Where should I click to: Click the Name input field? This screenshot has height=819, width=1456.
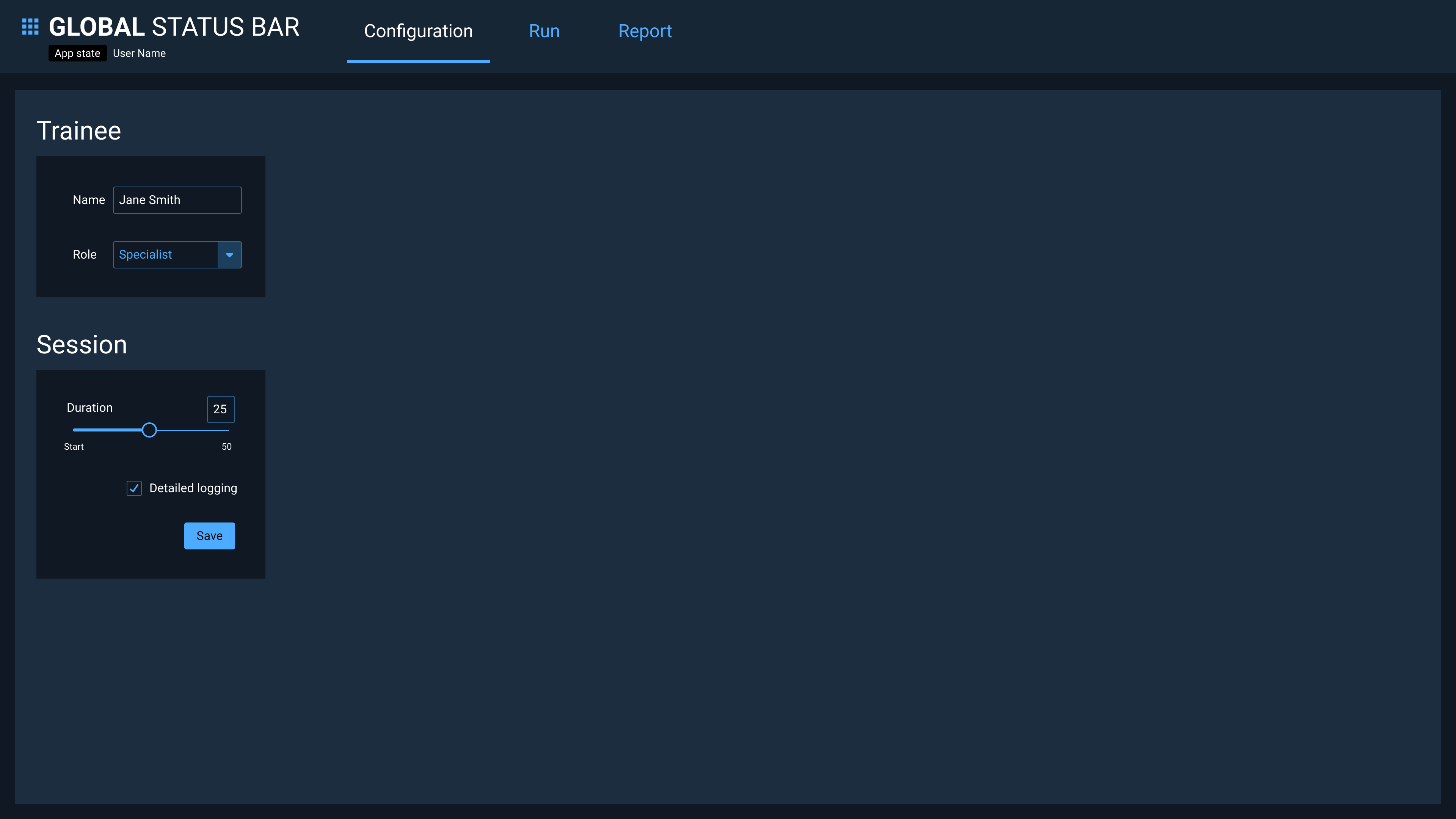(x=177, y=200)
